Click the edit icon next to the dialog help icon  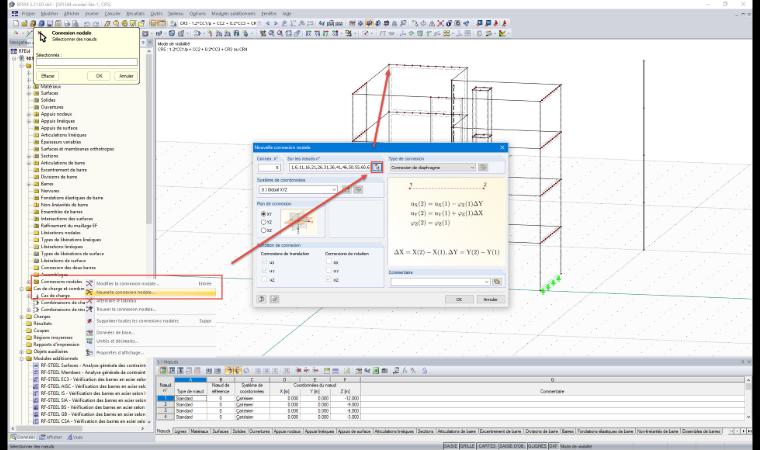[x=274, y=299]
